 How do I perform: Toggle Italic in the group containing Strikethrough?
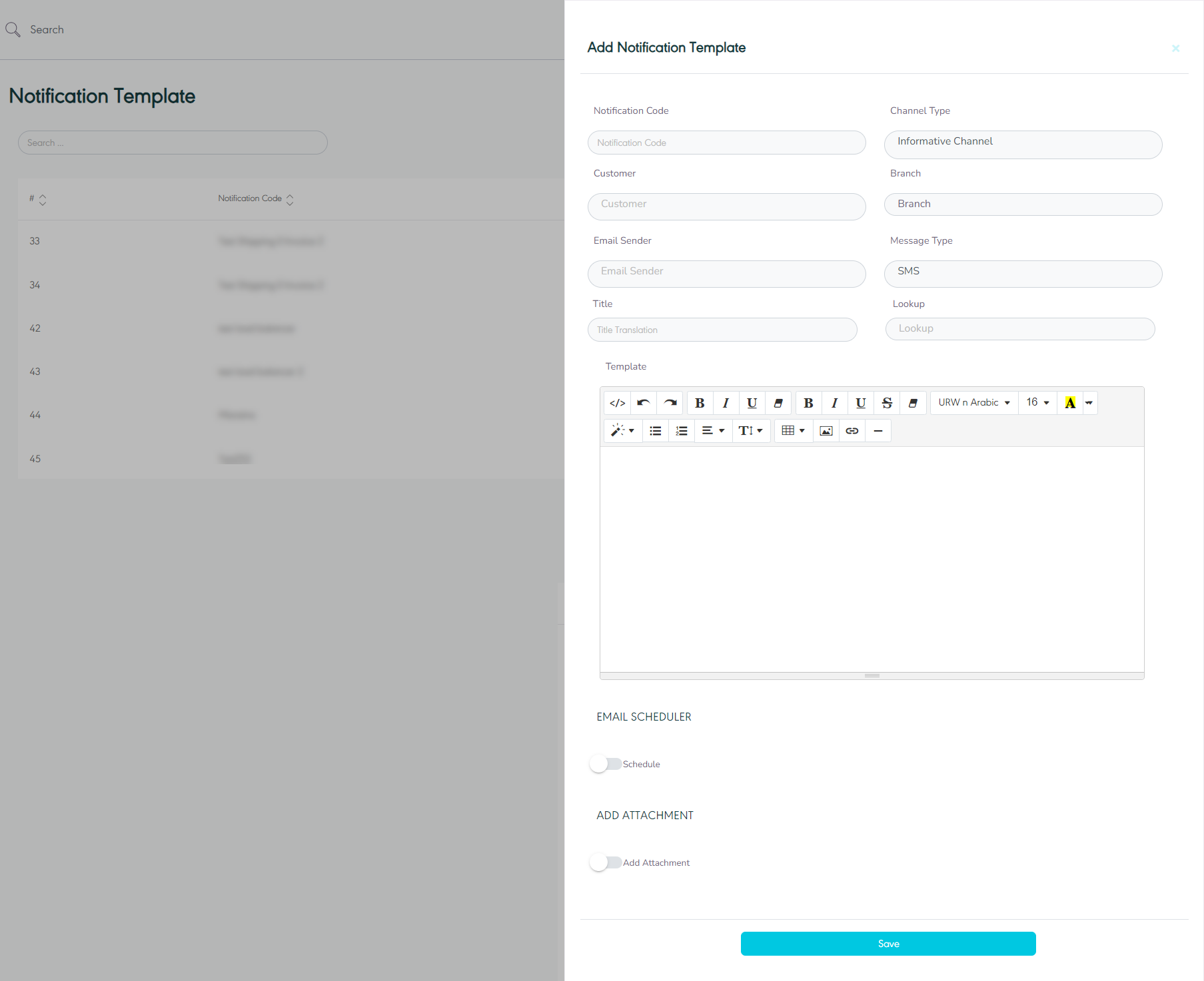[x=834, y=403]
